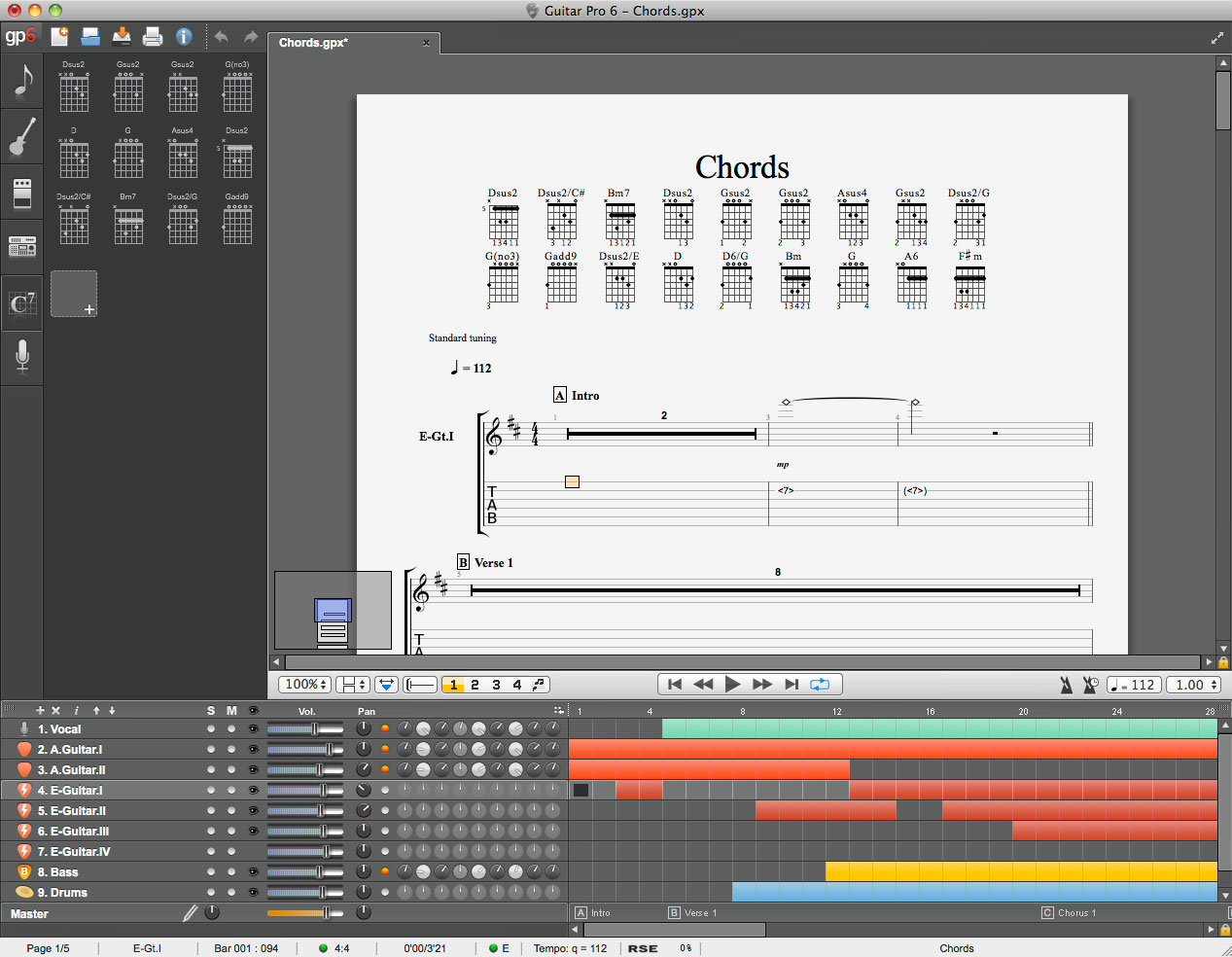Open the Chords panel with the C7 icon
This screenshot has width=1232, height=957.
pyautogui.click(x=21, y=303)
